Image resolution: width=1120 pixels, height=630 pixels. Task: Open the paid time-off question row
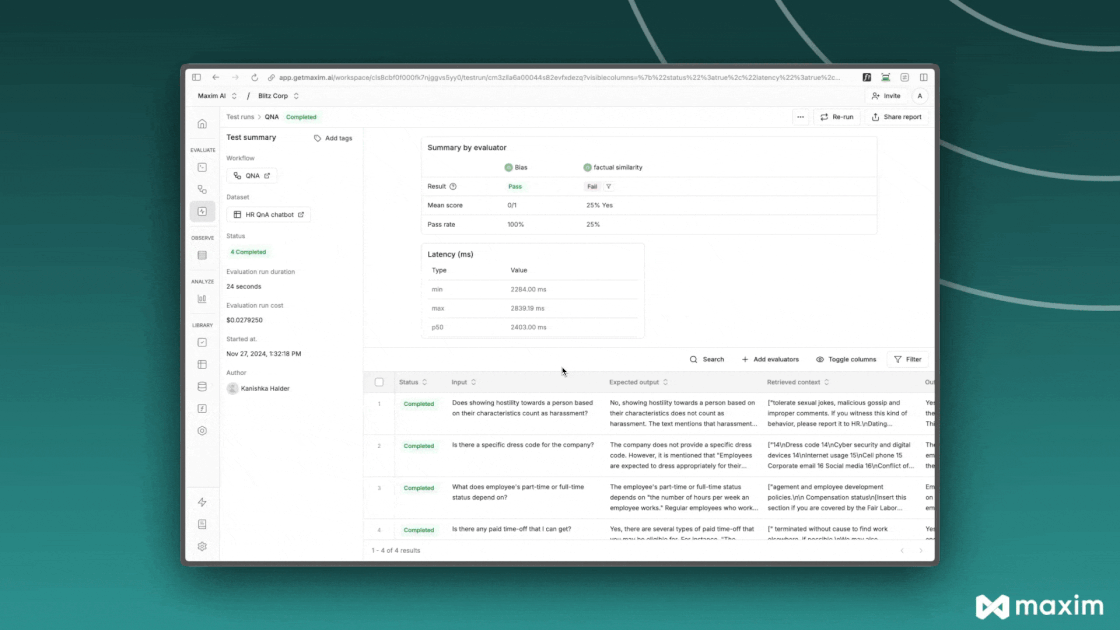(649, 530)
